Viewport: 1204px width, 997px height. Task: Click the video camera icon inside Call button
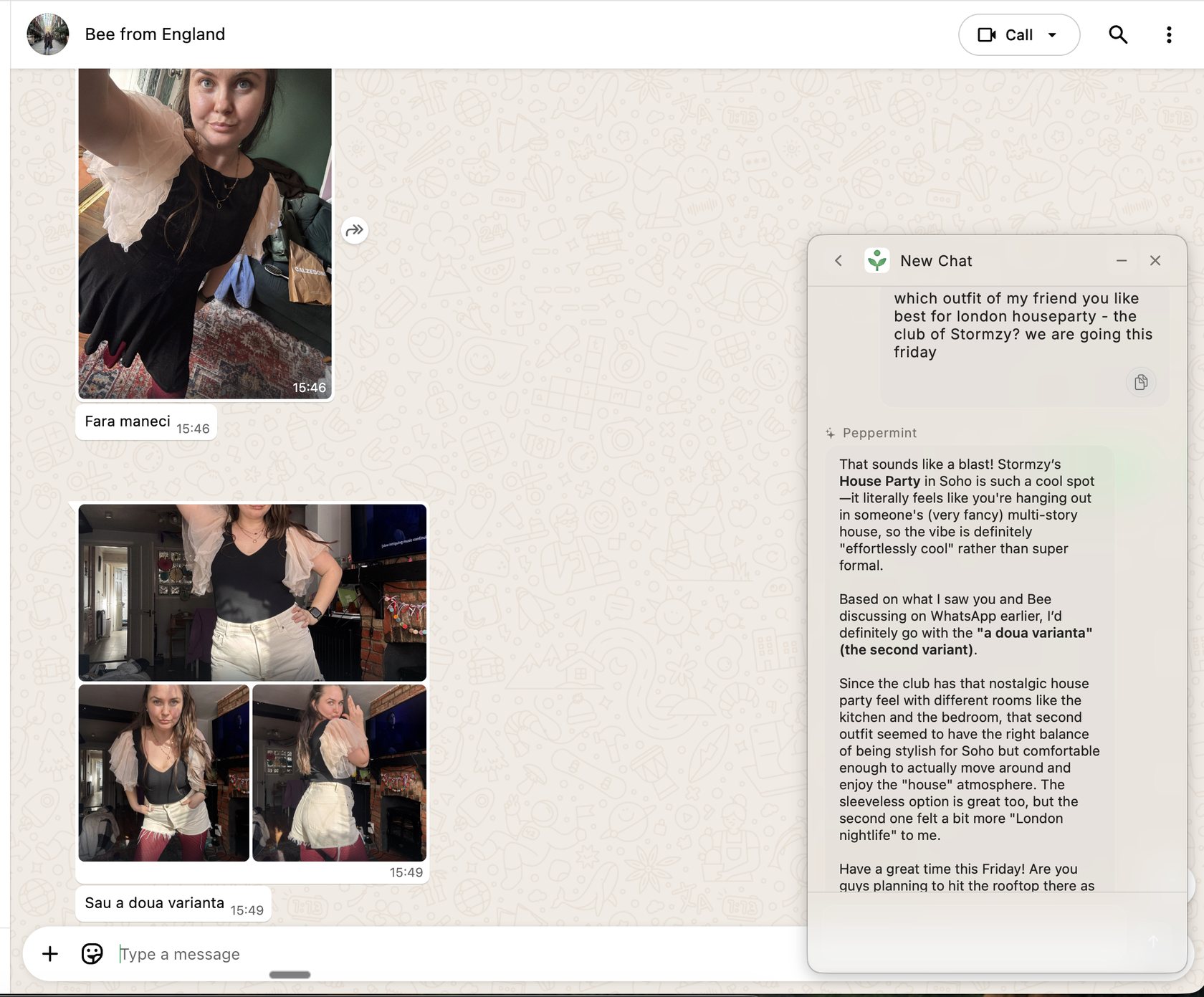989,34
